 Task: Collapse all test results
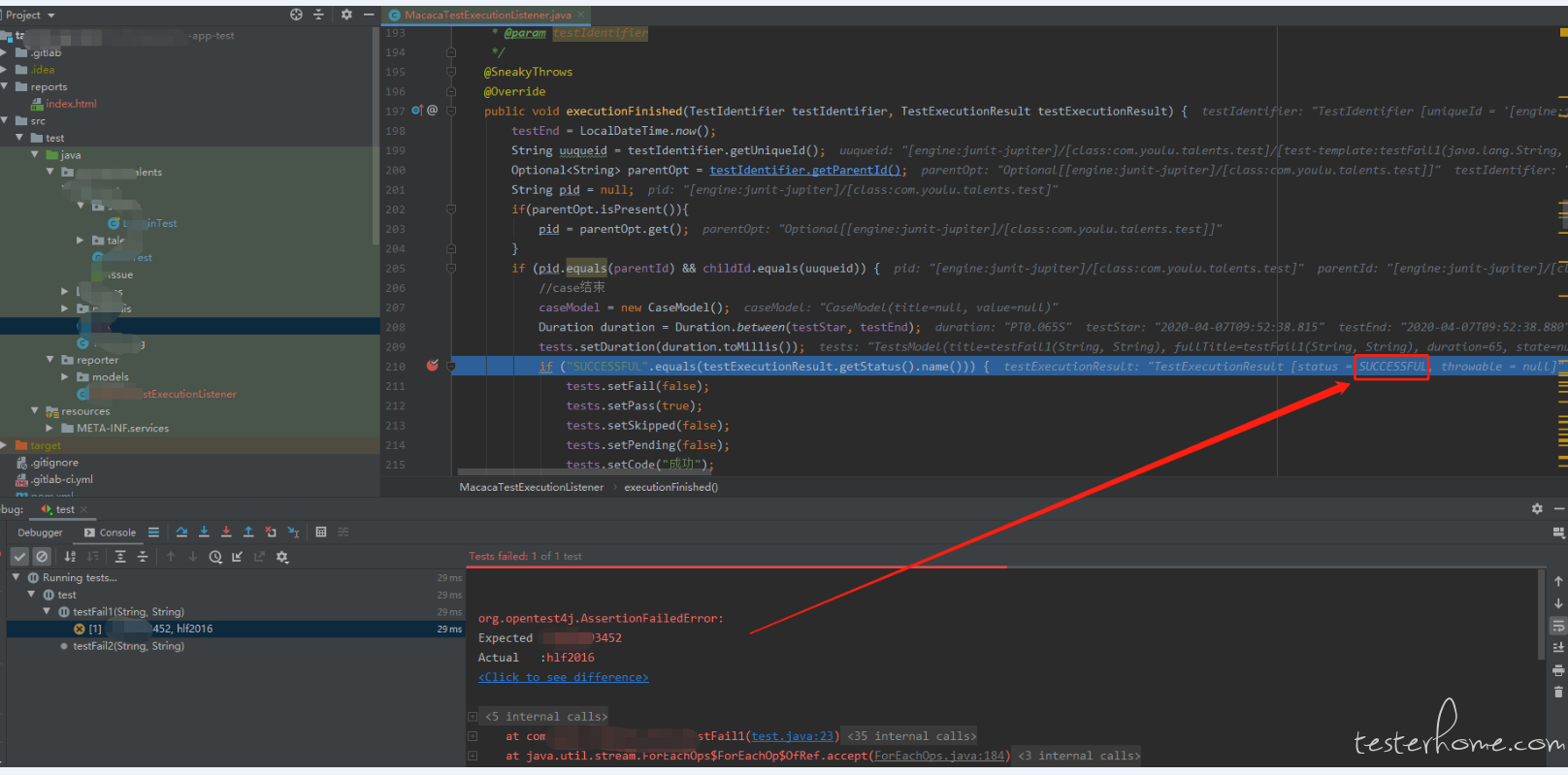point(143,557)
